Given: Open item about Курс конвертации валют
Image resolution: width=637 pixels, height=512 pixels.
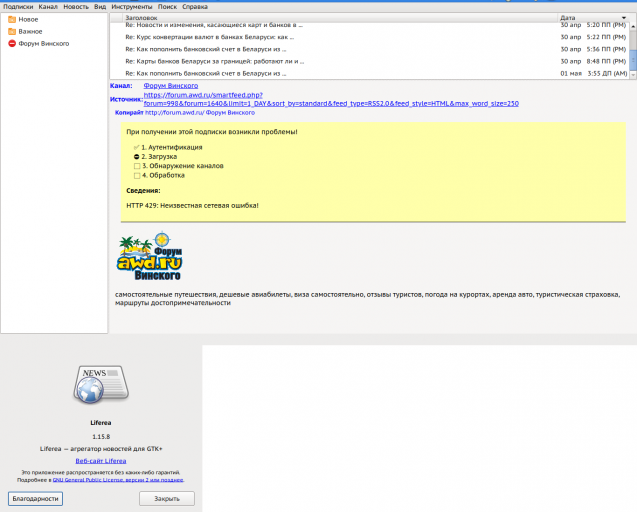Looking at the screenshot, I should click(x=210, y=37).
